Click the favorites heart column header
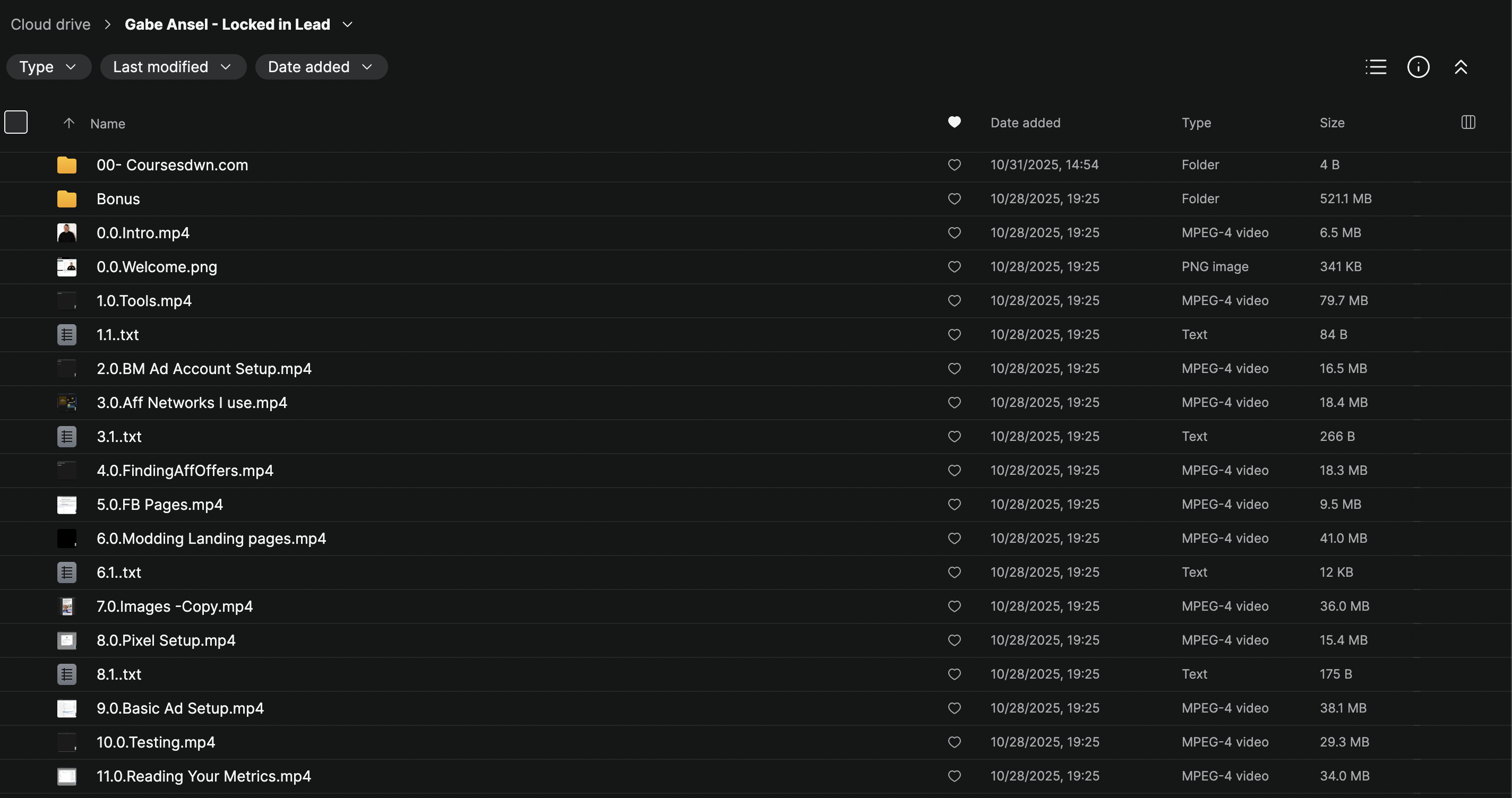The image size is (1512, 798). point(955,122)
